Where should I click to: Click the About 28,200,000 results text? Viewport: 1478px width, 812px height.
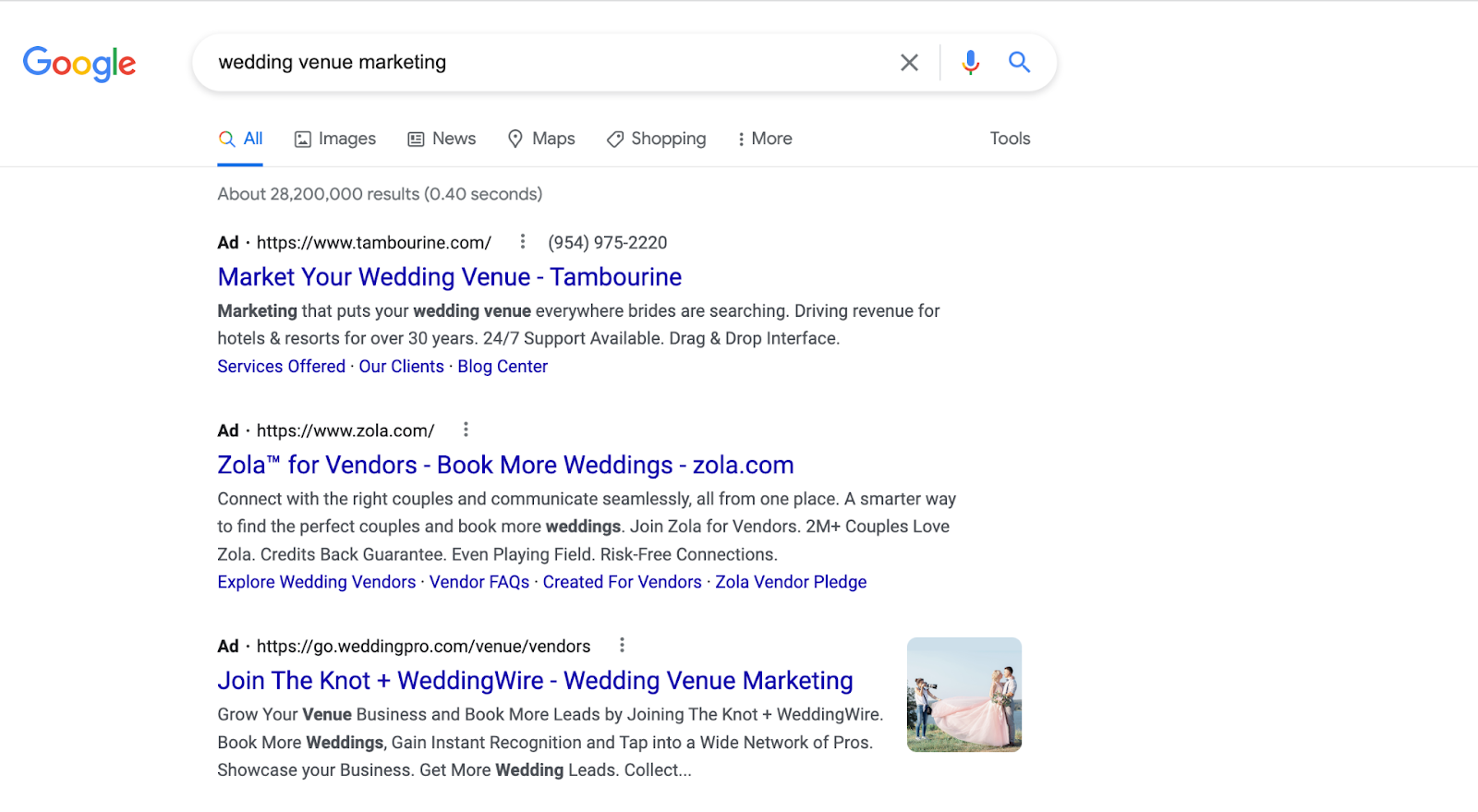point(380,194)
